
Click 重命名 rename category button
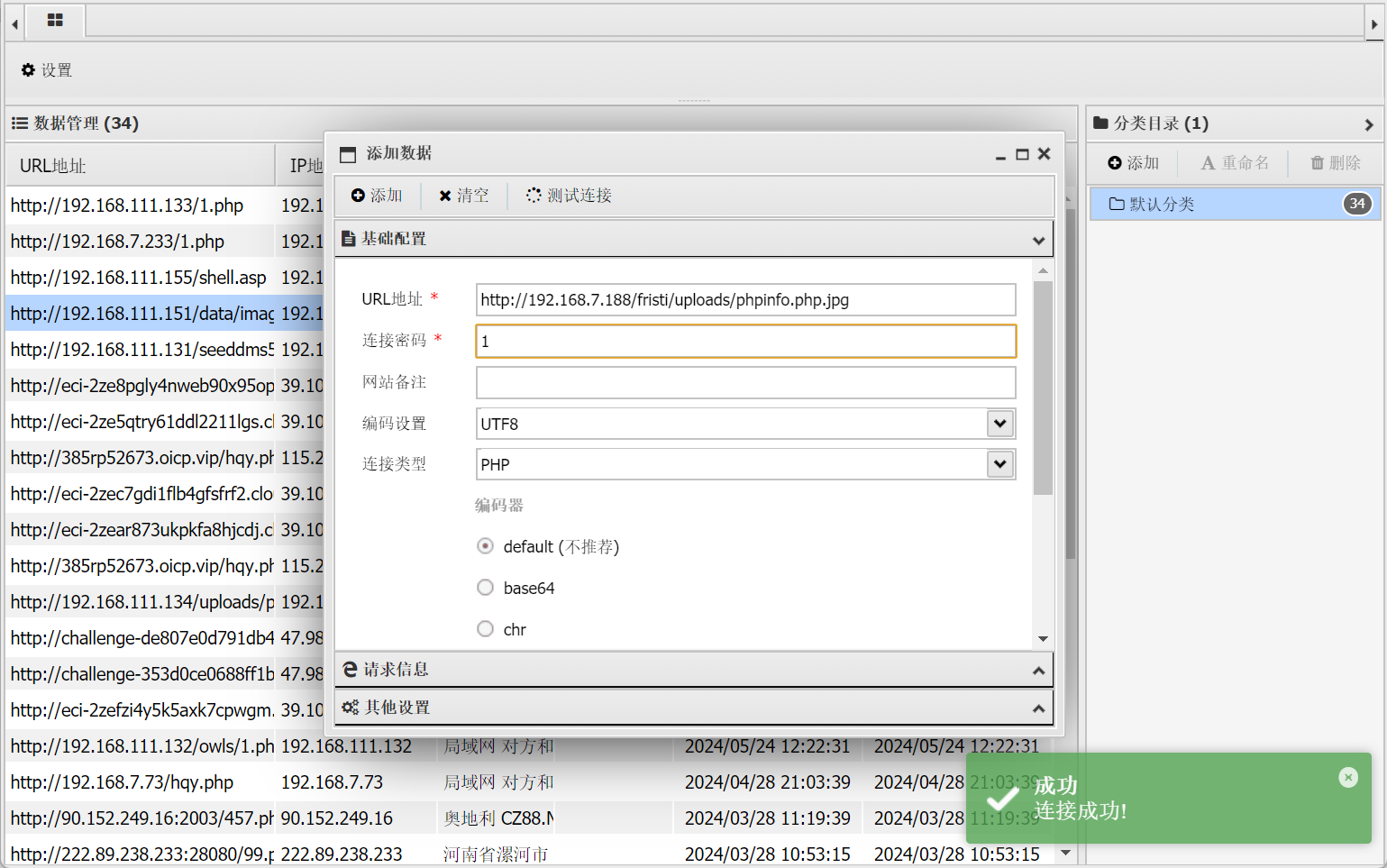[1235, 163]
